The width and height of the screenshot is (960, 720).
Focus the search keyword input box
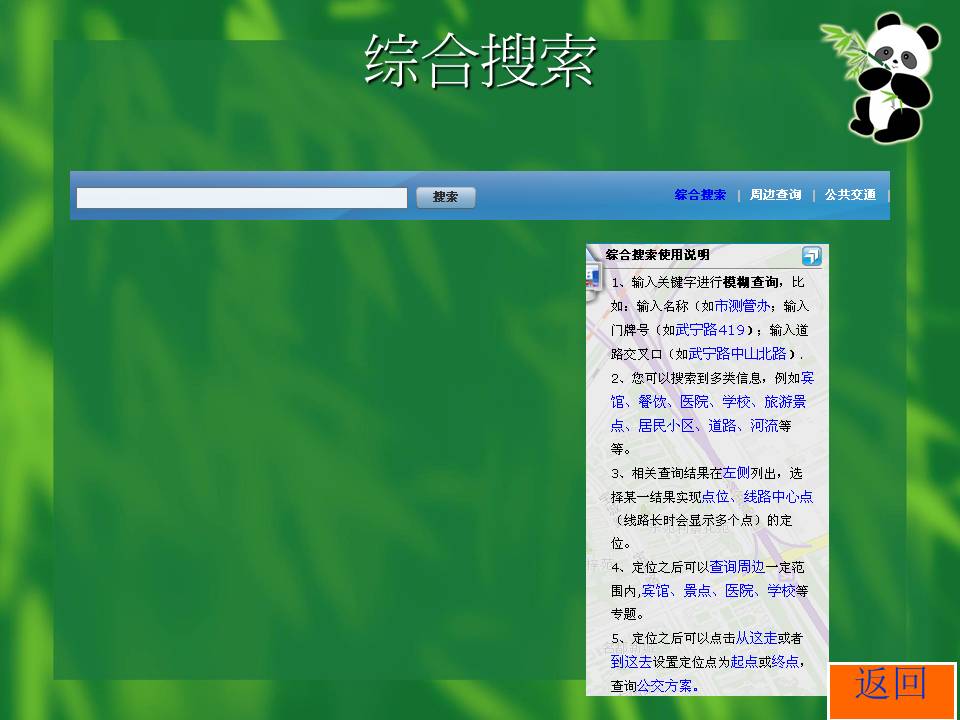pyautogui.click(x=242, y=198)
